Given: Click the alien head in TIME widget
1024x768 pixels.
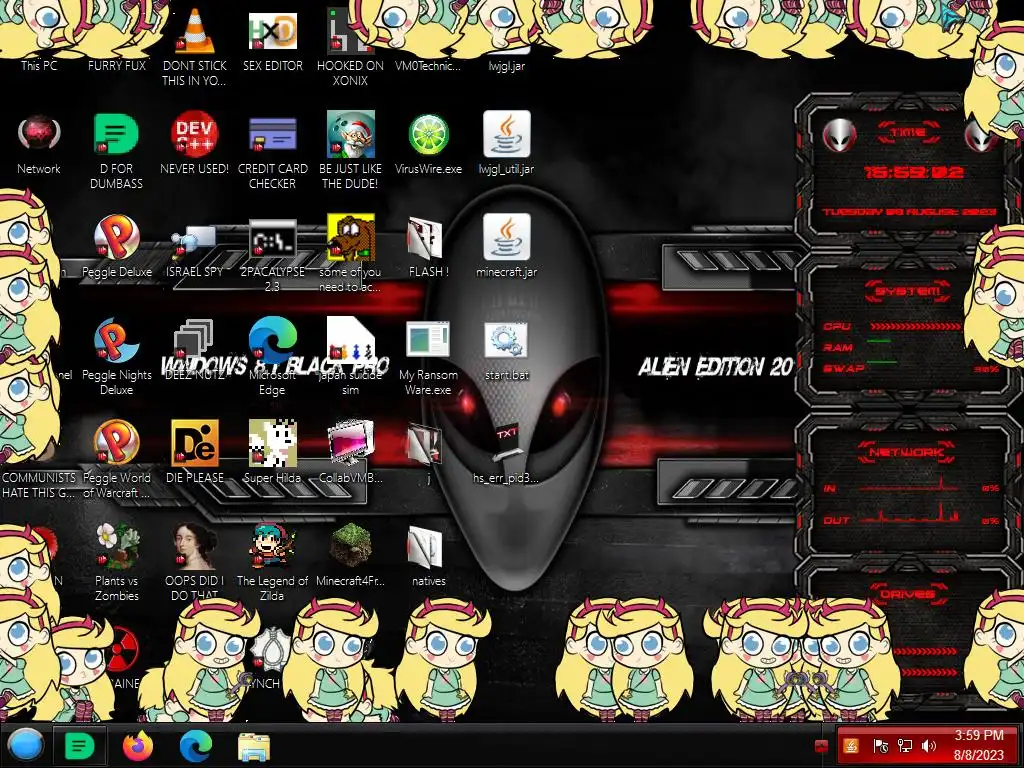Looking at the screenshot, I should 839,136.
